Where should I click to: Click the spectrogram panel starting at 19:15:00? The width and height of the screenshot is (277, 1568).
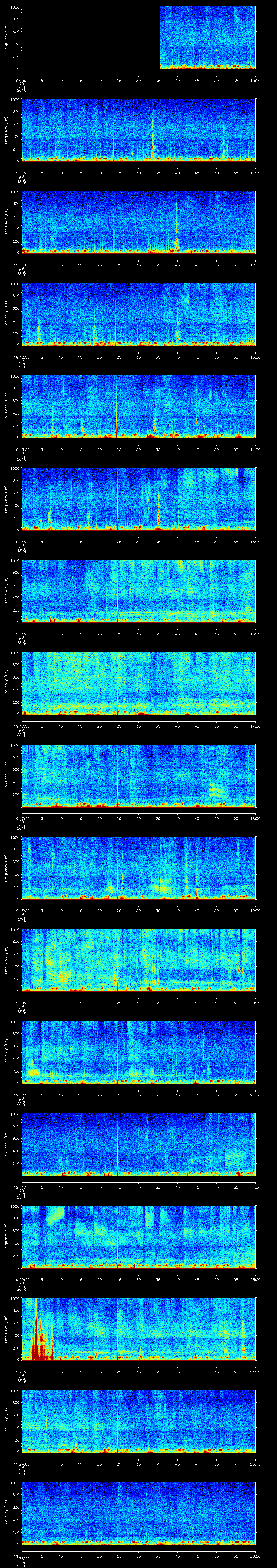coord(138,591)
